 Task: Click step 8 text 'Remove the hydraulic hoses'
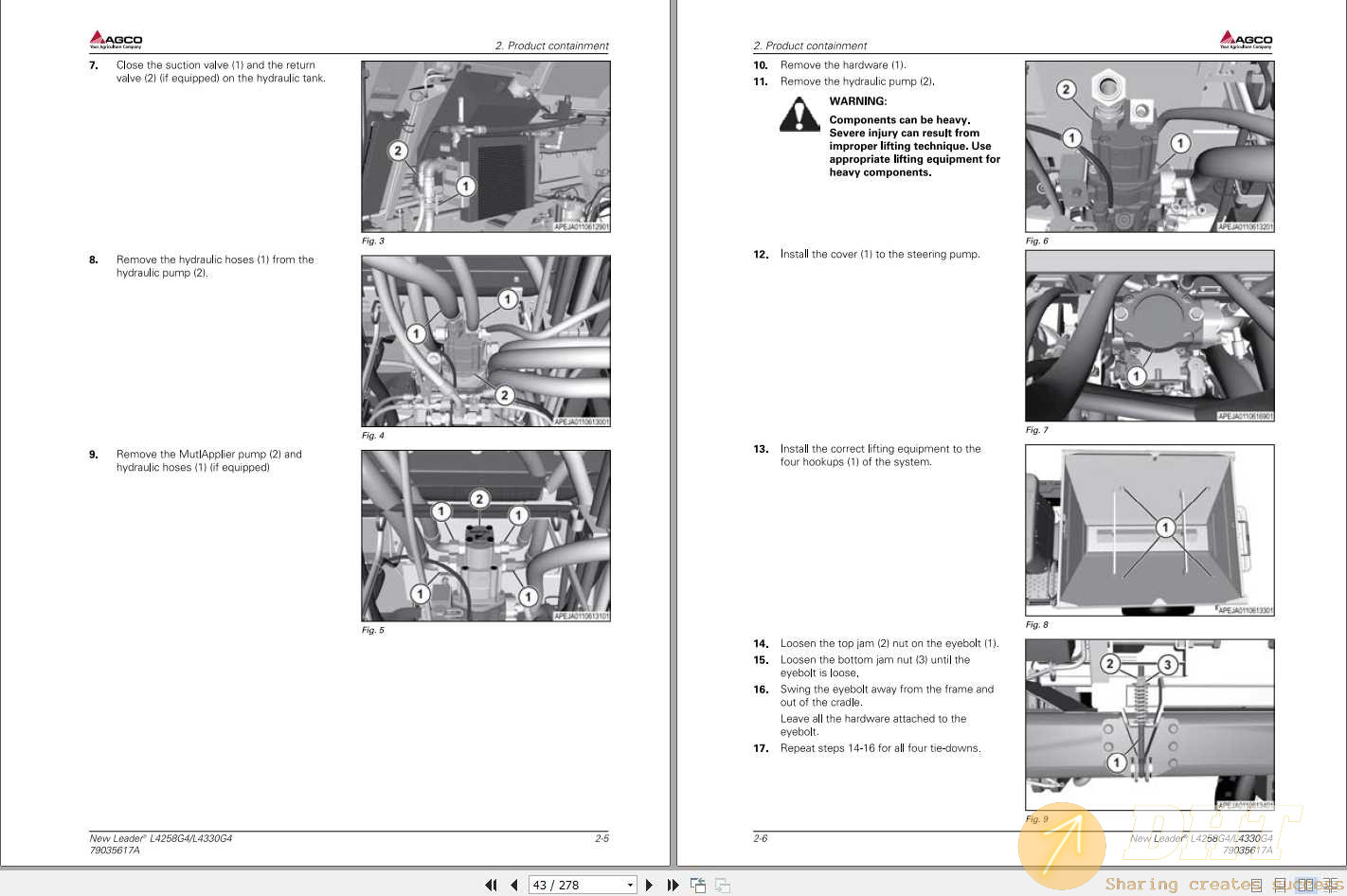click(185, 260)
